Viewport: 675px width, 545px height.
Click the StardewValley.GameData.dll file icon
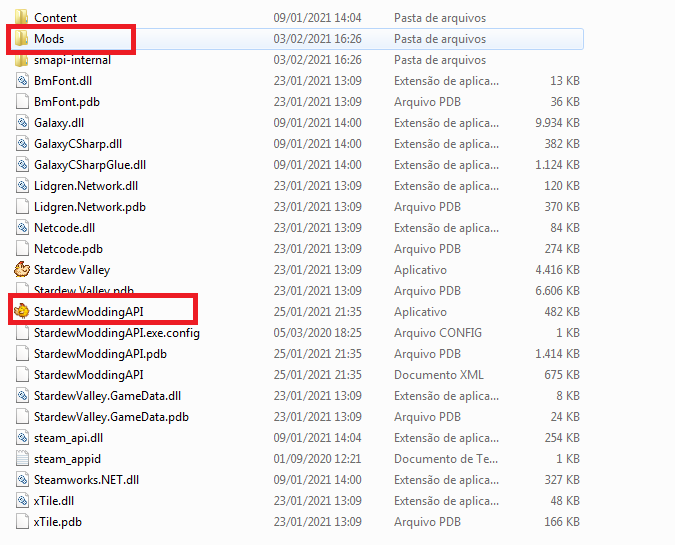pyautogui.click(x=22, y=396)
